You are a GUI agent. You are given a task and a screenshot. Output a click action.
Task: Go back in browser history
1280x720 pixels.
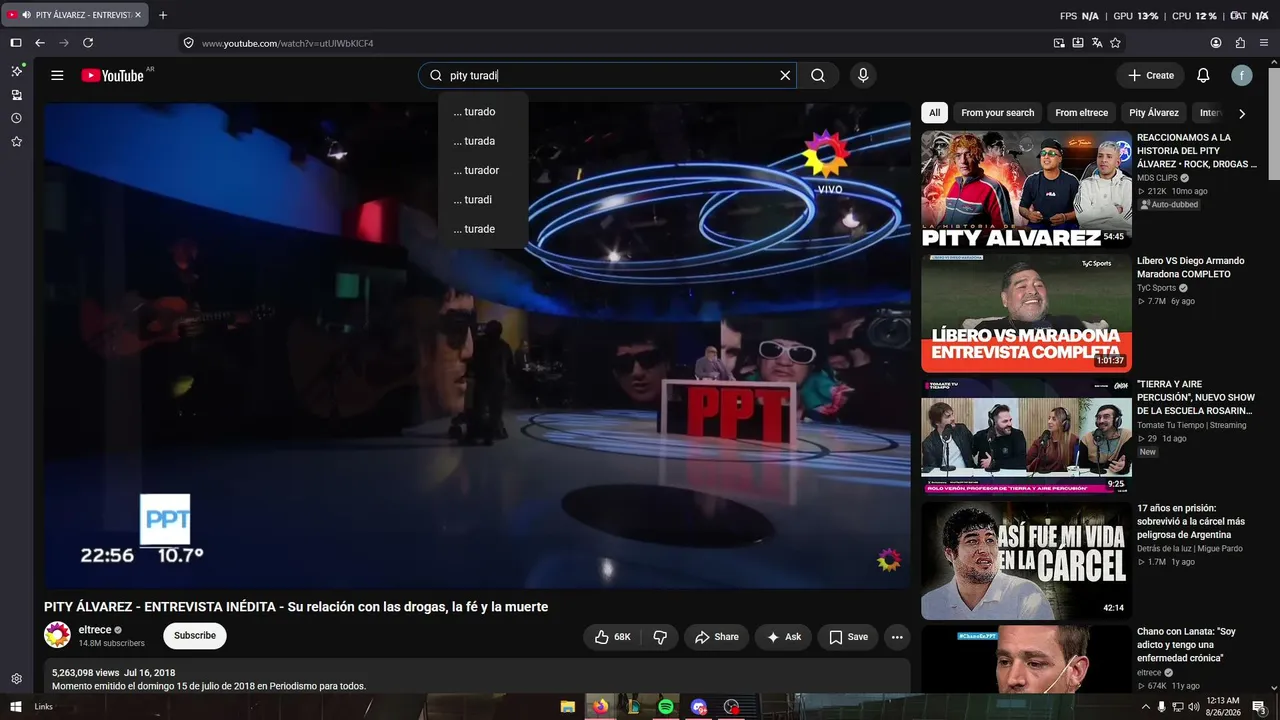[40, 43]
